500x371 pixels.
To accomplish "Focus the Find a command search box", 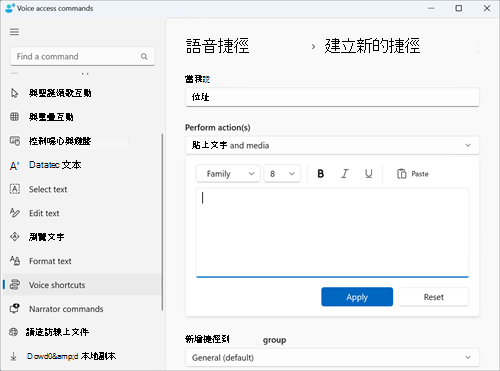I will point(83,56).
